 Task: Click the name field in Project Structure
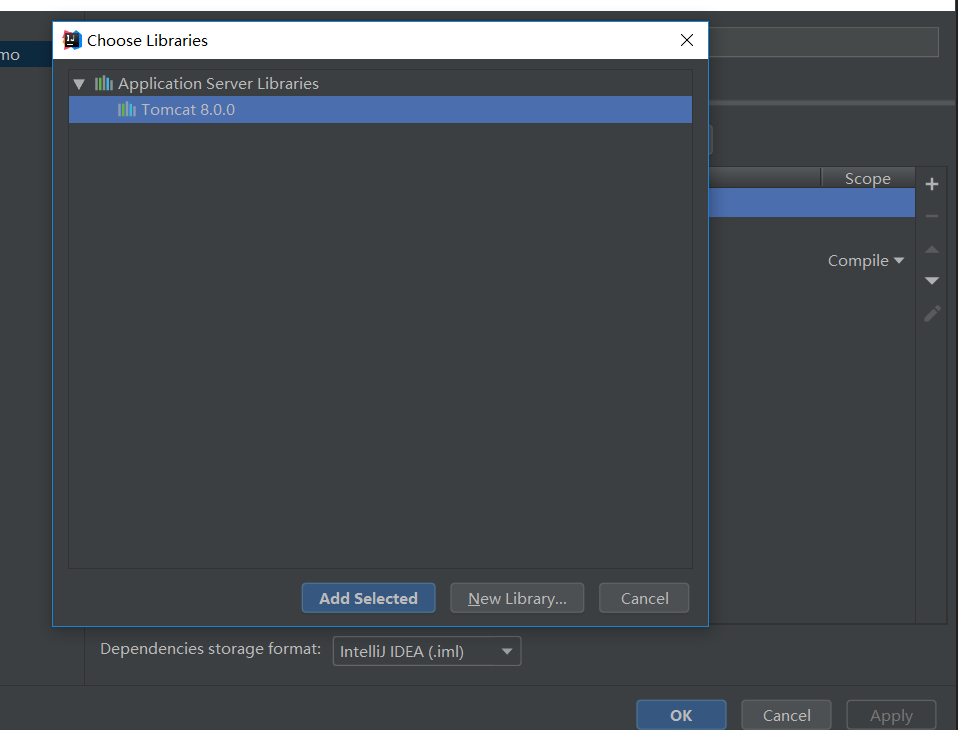823,42
